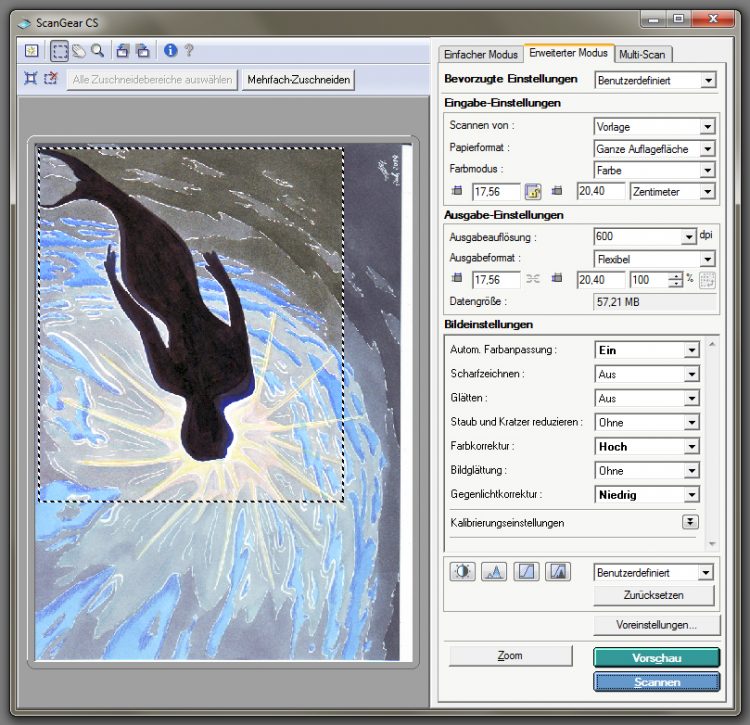The width and height of the screenshot is (750, 725).
Task: Click the switch orientation icon beside percent
Action: tap(707, 280)
